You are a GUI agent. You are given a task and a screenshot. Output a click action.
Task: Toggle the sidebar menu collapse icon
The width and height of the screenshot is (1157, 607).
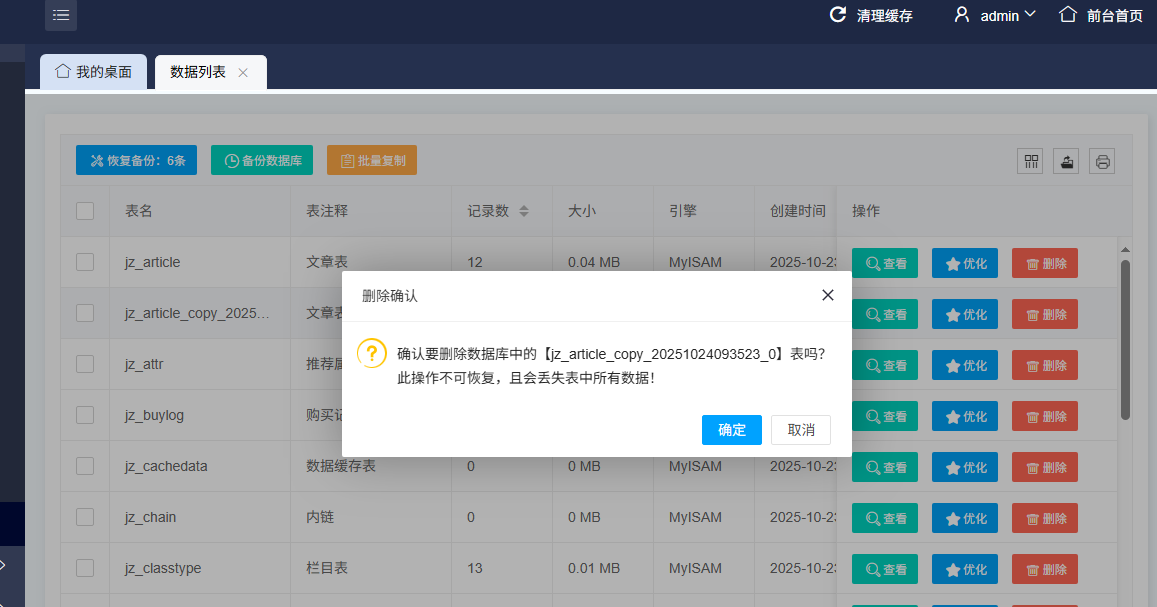click(x=60, y=15)
